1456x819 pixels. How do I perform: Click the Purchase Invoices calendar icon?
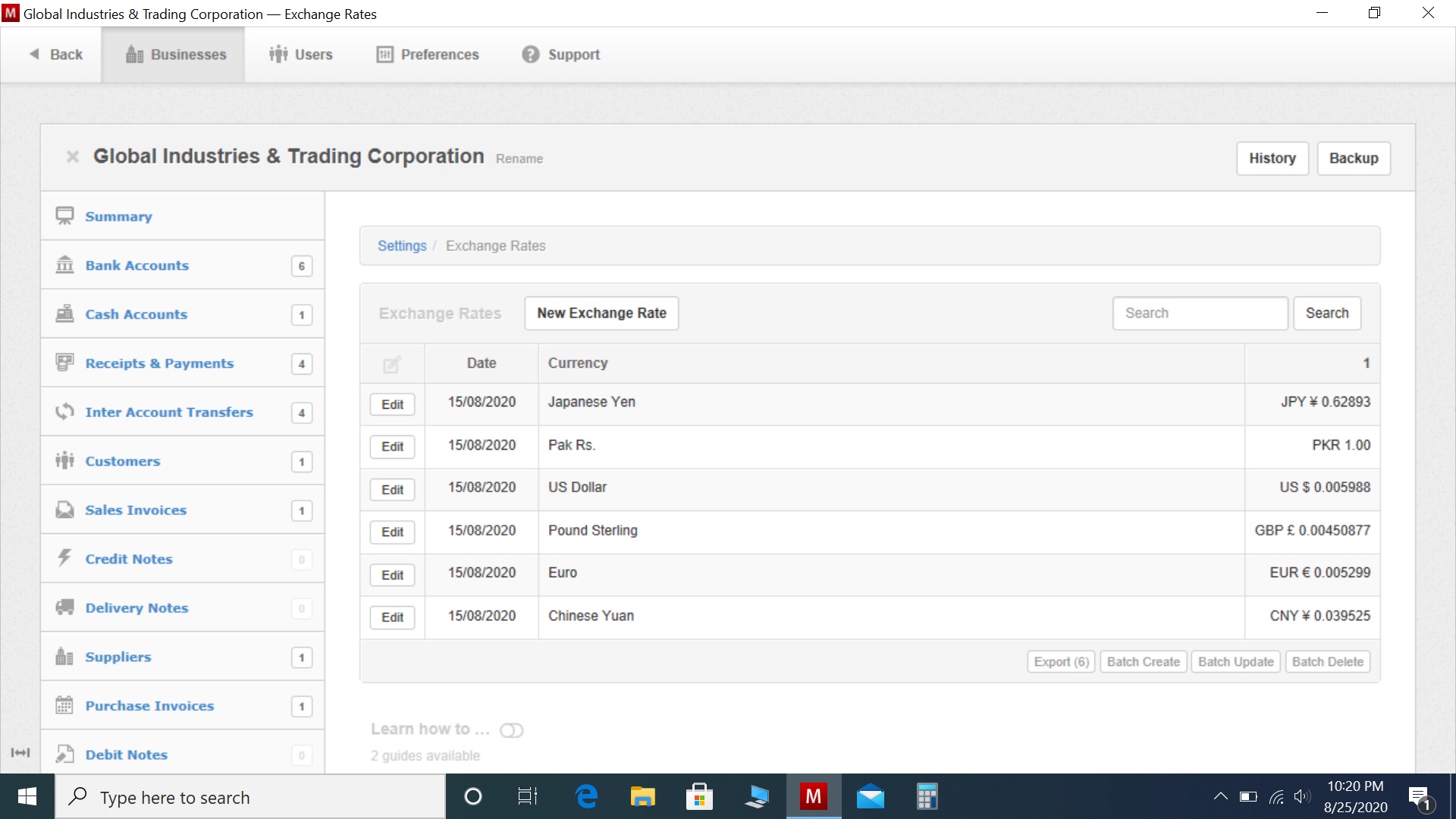pos(64,705)
